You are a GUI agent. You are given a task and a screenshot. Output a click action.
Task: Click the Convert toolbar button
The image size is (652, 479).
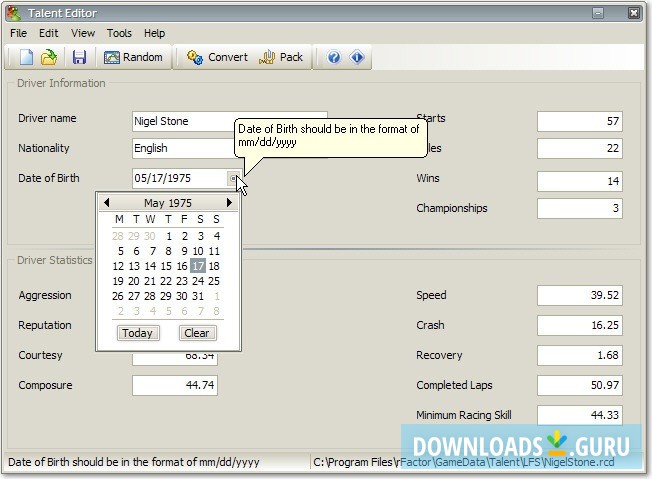point(217,57)
